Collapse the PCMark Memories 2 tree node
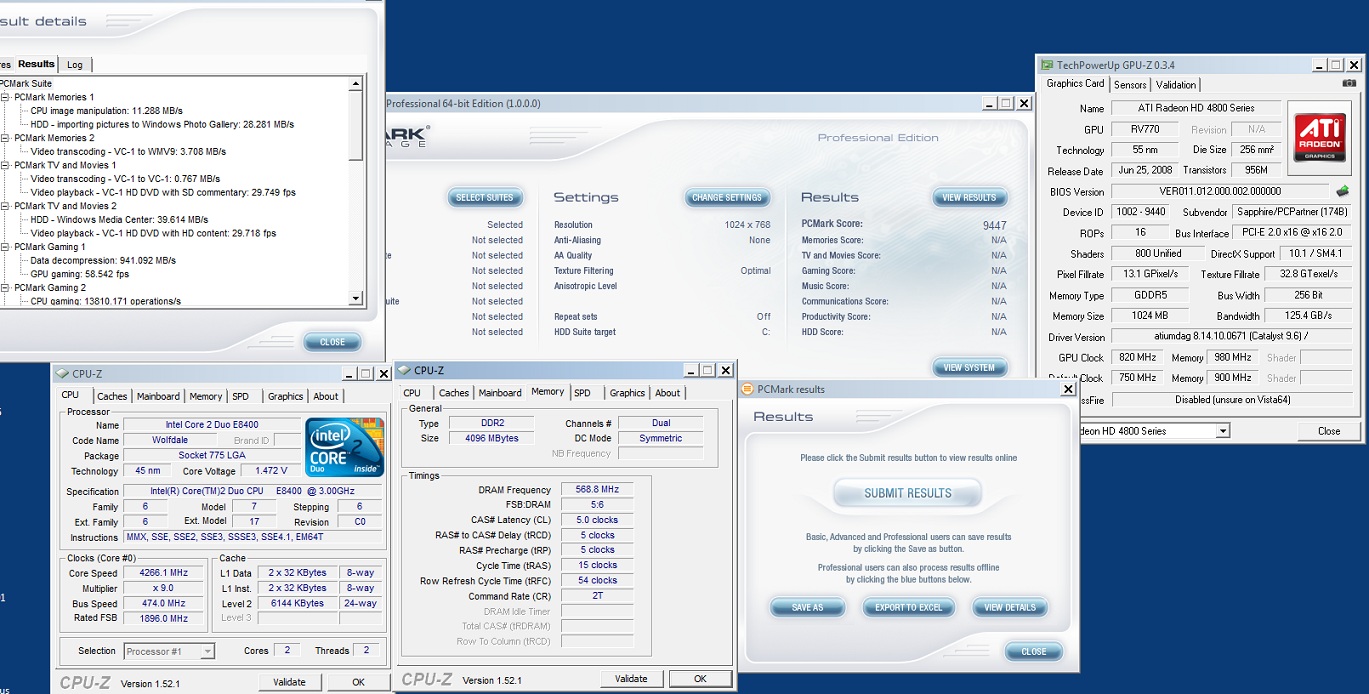Screen dimensions: 1369x694 click(x=6, y=138)
